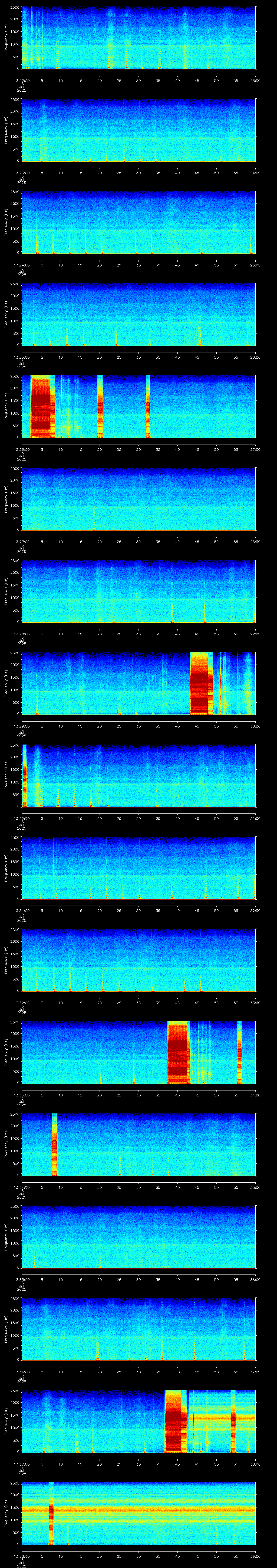Click the 25:00 end time label
The image size is (277, 1568).
[255, 265]
